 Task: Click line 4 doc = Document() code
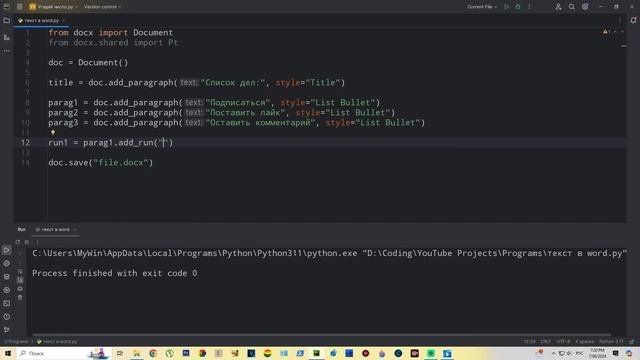click(88, 62)
